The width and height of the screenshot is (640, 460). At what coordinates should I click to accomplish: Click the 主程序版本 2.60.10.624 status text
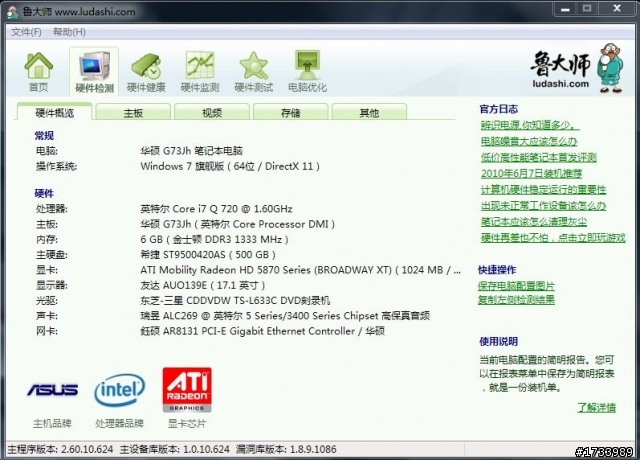coord(60,449)
